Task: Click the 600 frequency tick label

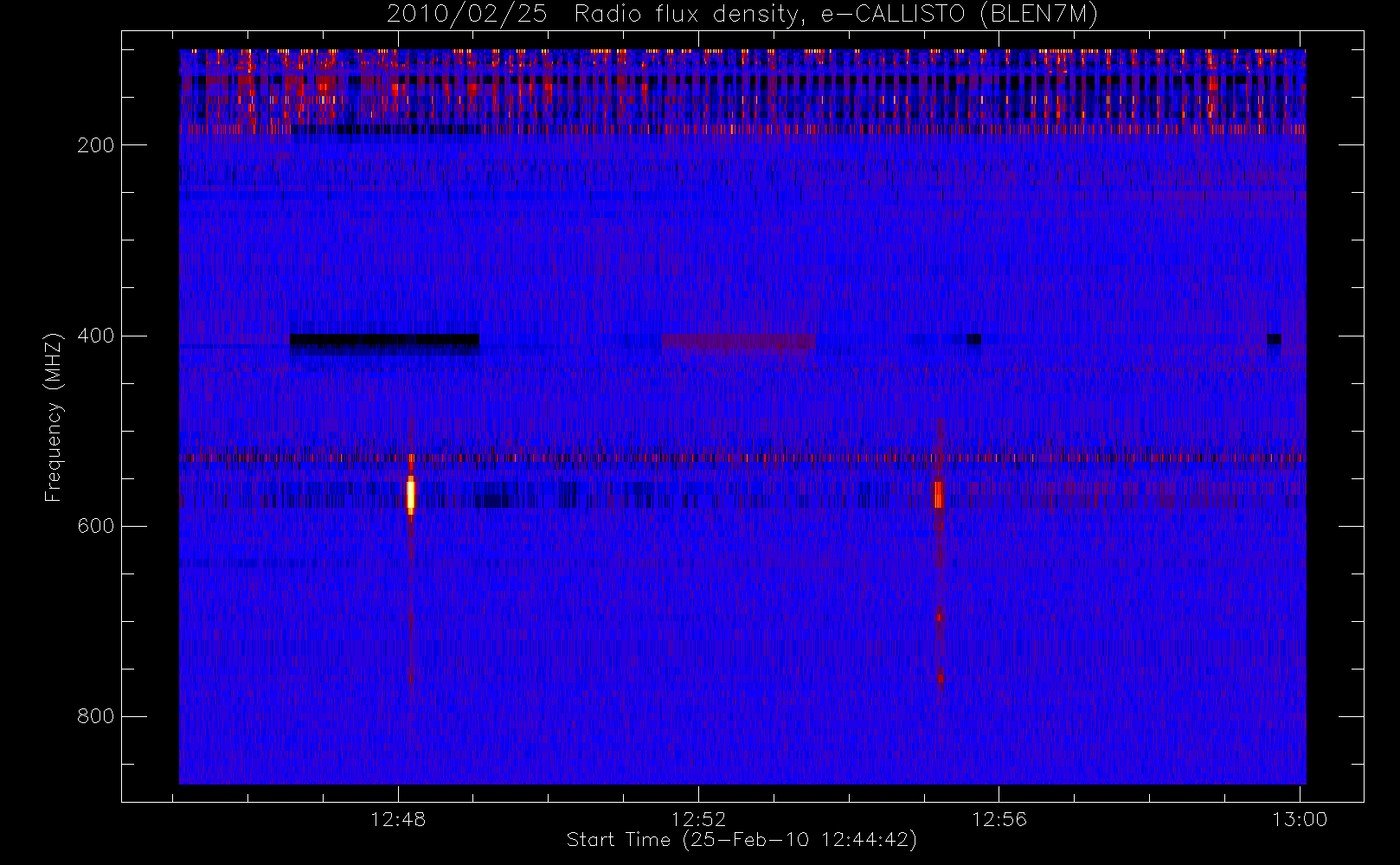Action: (x=95, y=526)
